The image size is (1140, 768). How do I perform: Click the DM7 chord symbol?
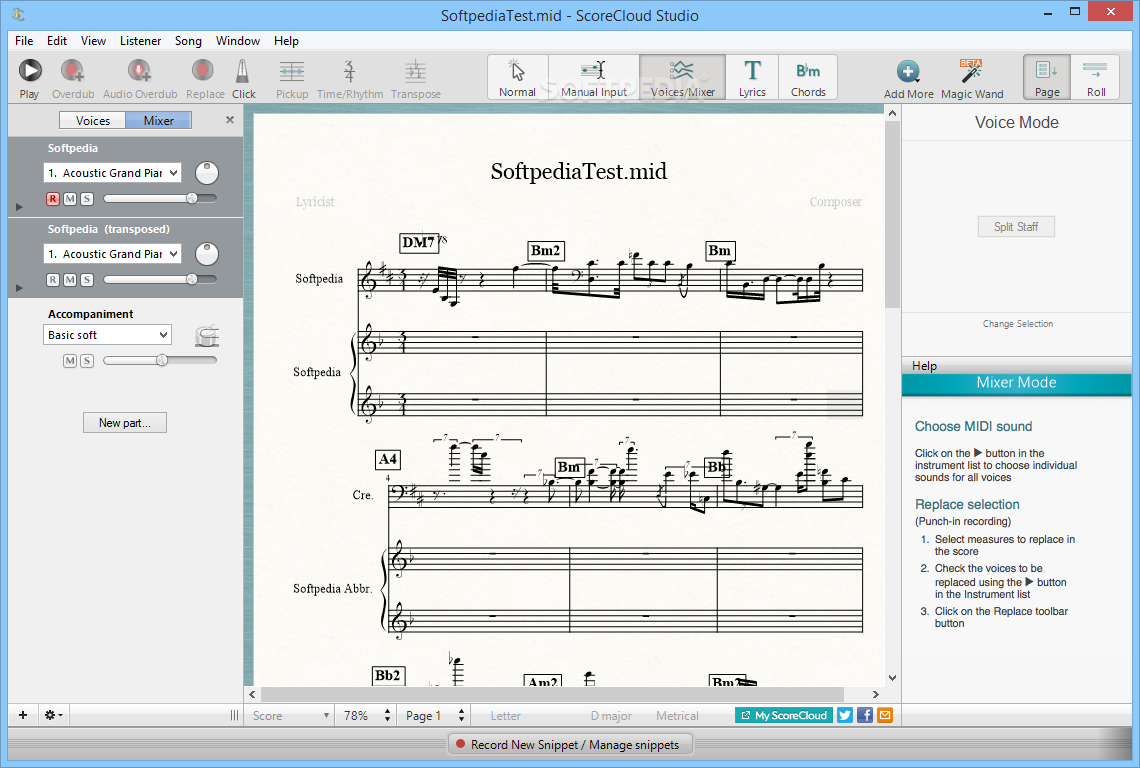pos(419,242)
